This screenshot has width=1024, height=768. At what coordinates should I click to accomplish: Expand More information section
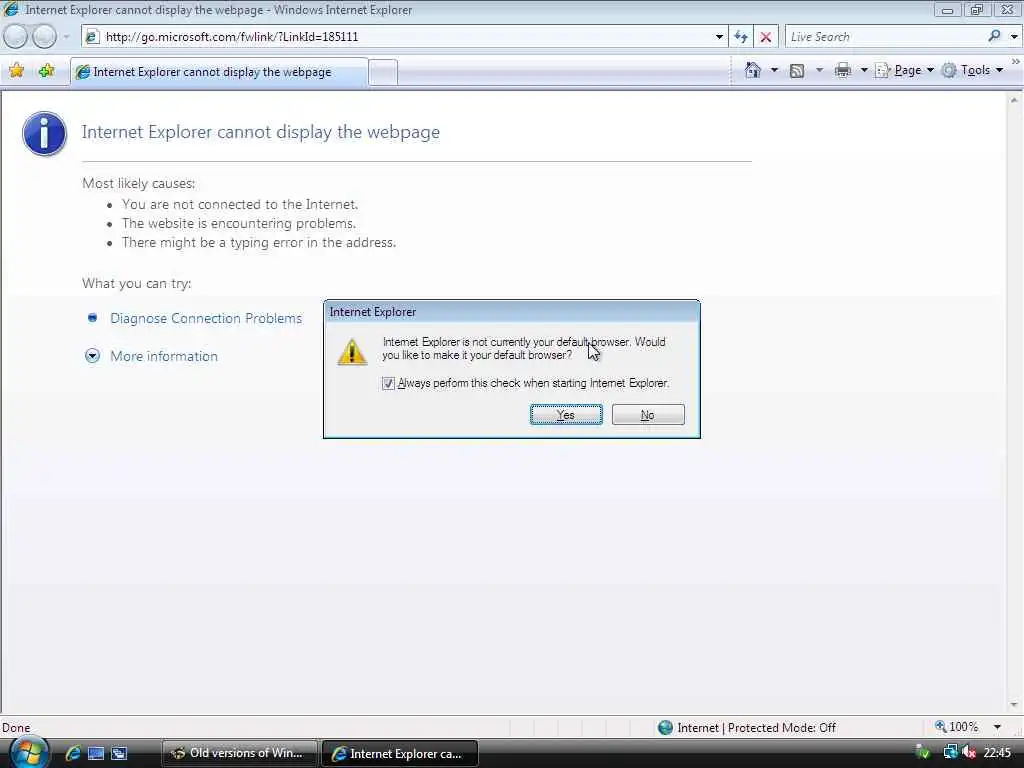(x=163, y=356)
